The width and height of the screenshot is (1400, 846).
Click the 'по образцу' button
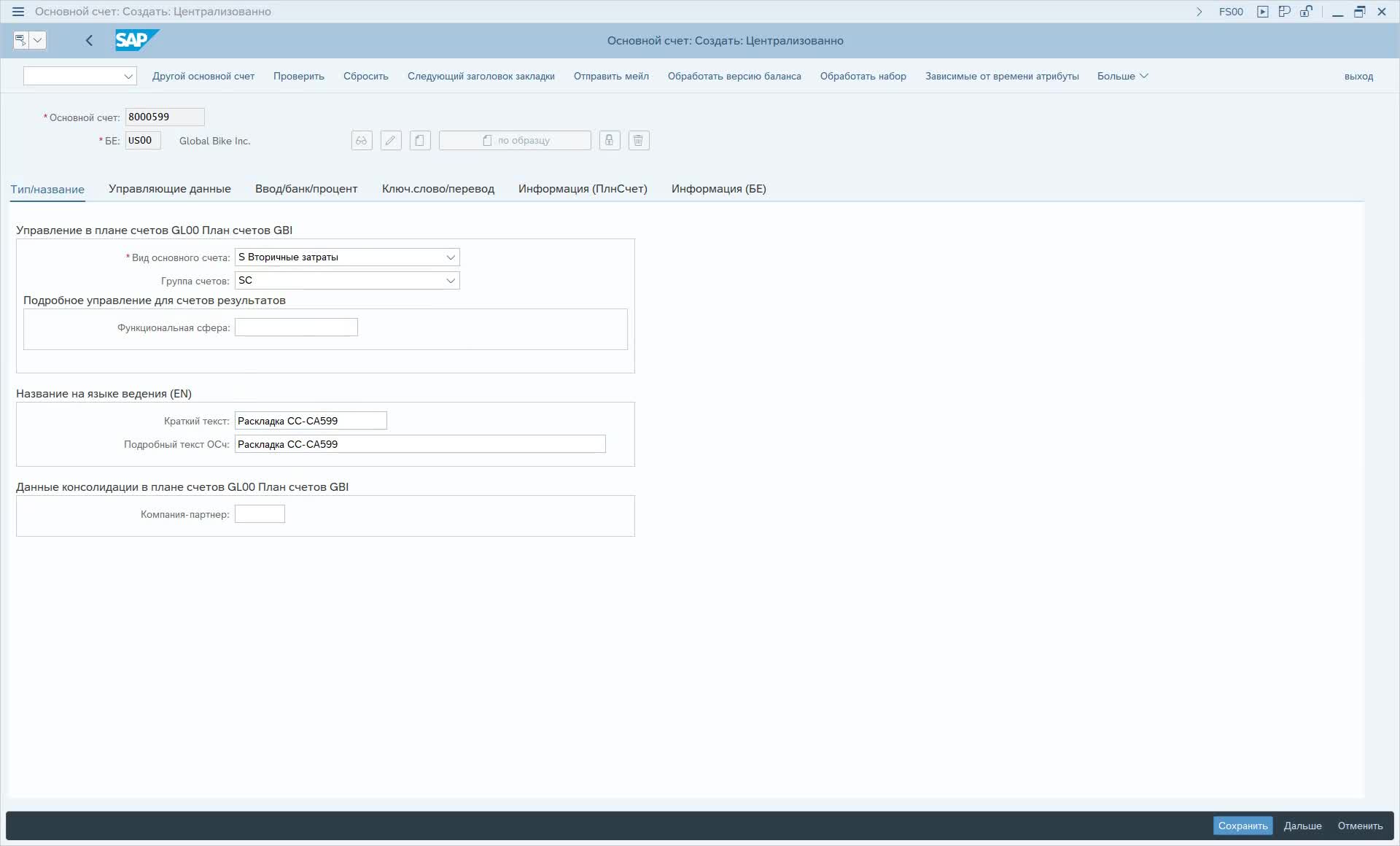[515, 141]
